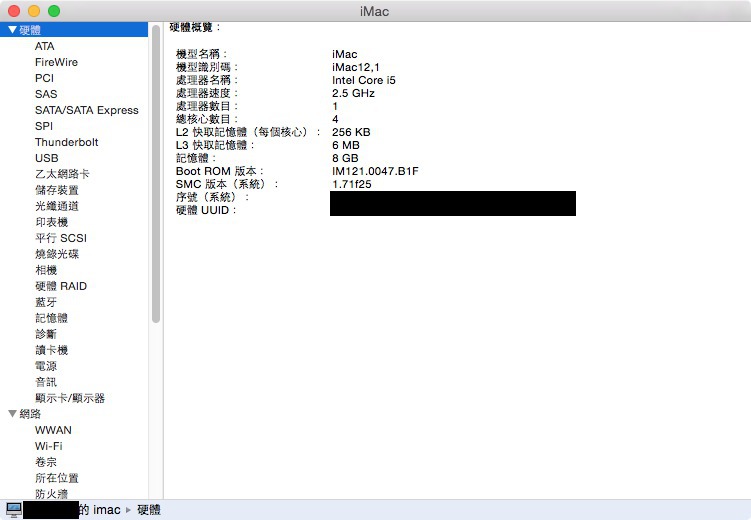Click the imac item in path bar
Image resolution: width=751 pixels, height=520 pixels.
(x=100, y=510)
